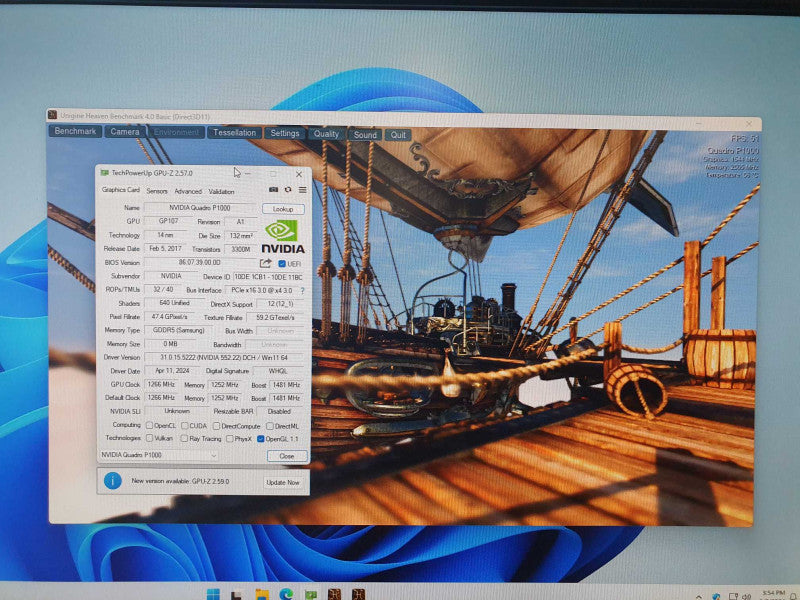
Task: Open the NVIDIA Quadro P1000 GPU selector dropdown
Action: [159, 455]
